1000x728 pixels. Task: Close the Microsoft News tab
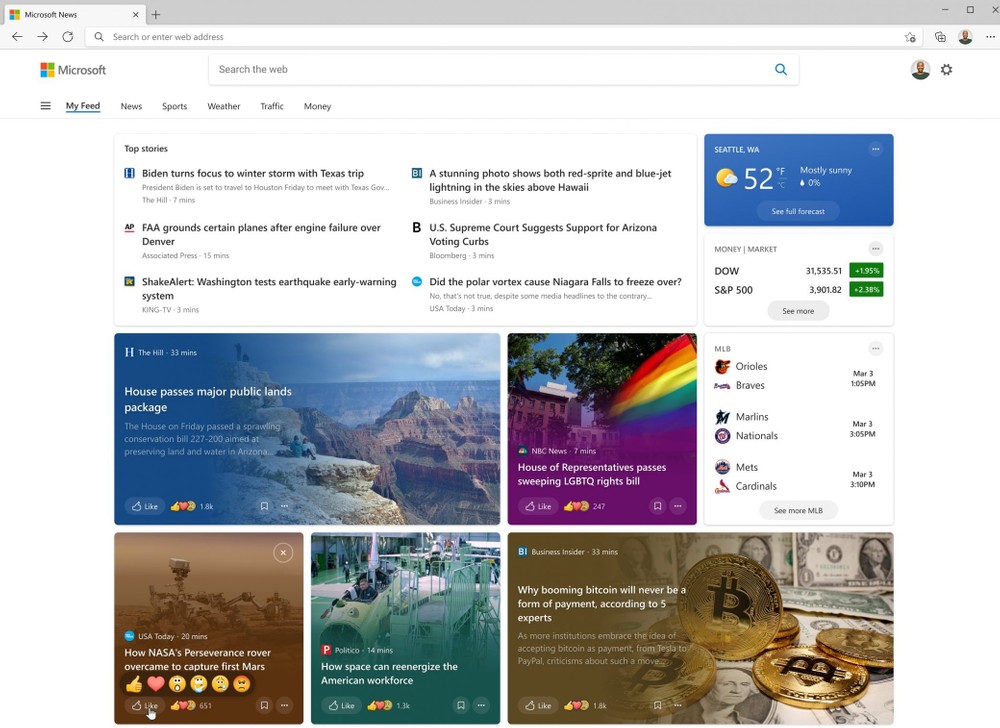[135, 14]
